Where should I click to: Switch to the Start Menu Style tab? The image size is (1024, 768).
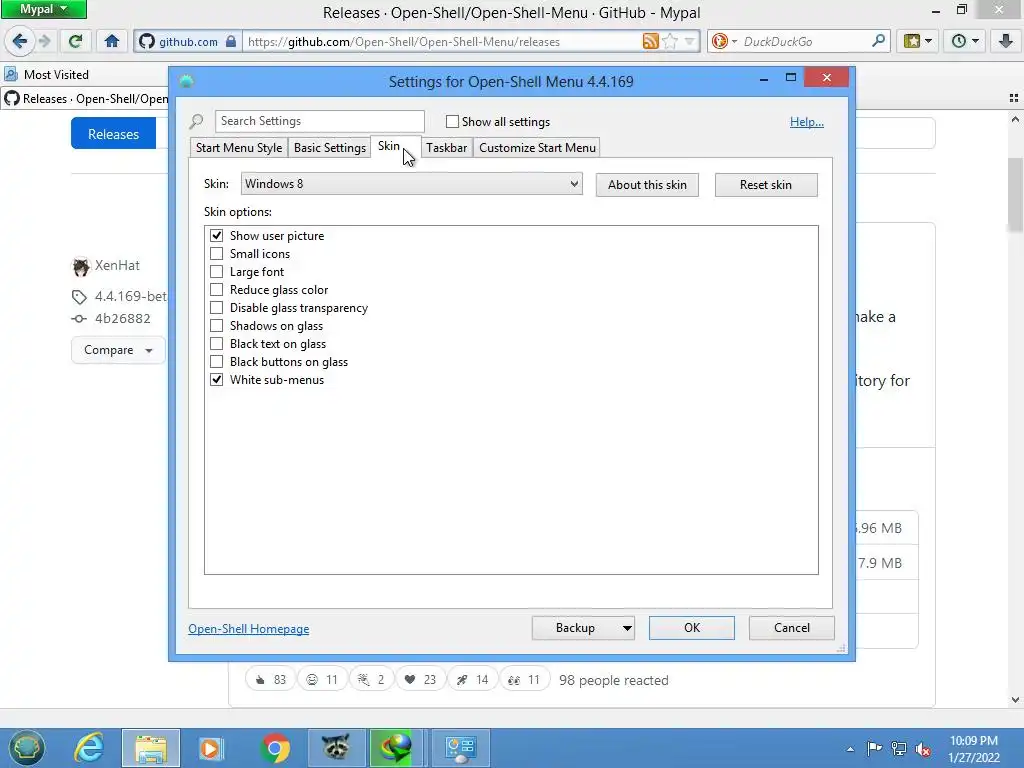click(239, 148)
